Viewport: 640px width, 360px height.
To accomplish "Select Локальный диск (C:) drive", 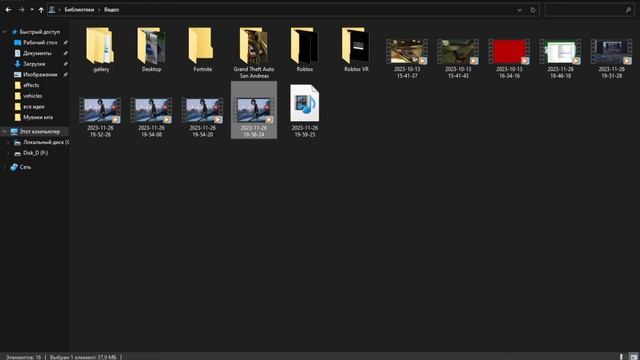I will [46, 142].
